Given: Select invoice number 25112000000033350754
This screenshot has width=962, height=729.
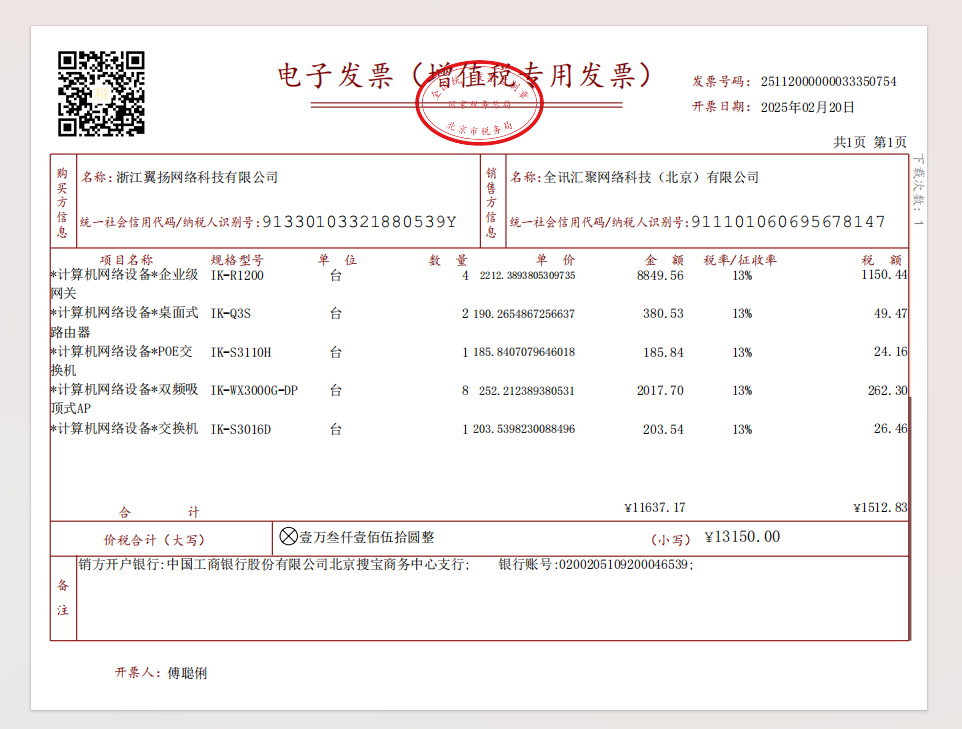Looking at the screenshot, I should click(828, 82).
